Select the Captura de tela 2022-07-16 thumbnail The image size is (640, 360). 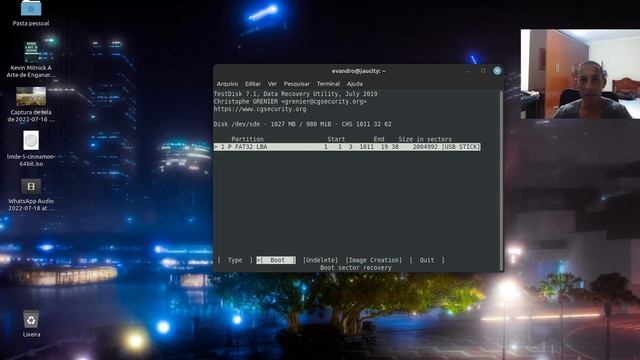coord(31,96)
